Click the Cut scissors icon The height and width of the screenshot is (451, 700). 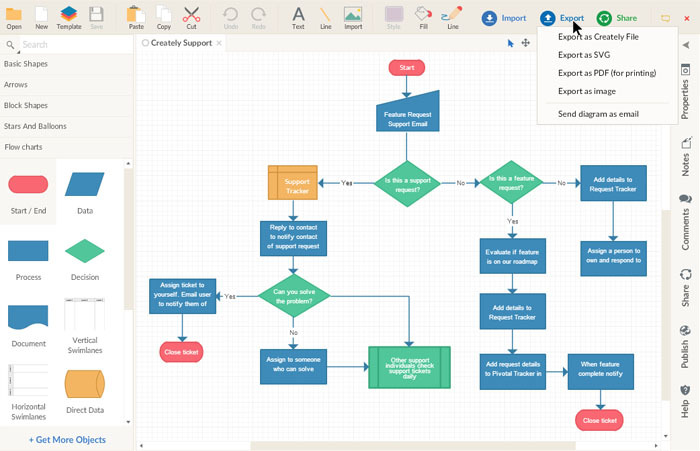(x=191, y=15)
